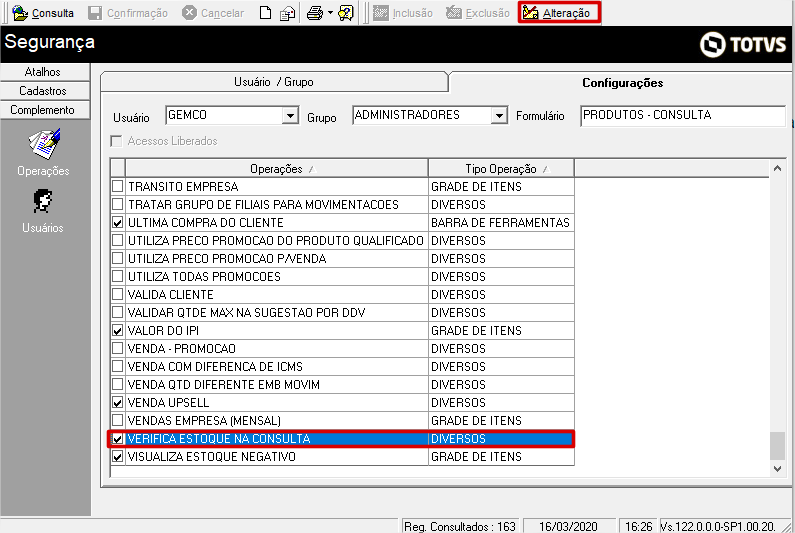Check the TRANSITO EMPRESA checkbox
Viewport: 795px width, 533px height.
coord(118,186)
